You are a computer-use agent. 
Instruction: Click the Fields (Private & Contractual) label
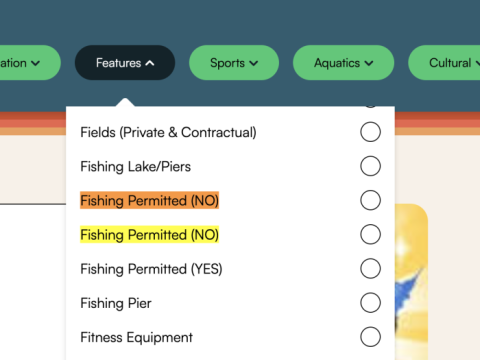(x=169, y=132)
